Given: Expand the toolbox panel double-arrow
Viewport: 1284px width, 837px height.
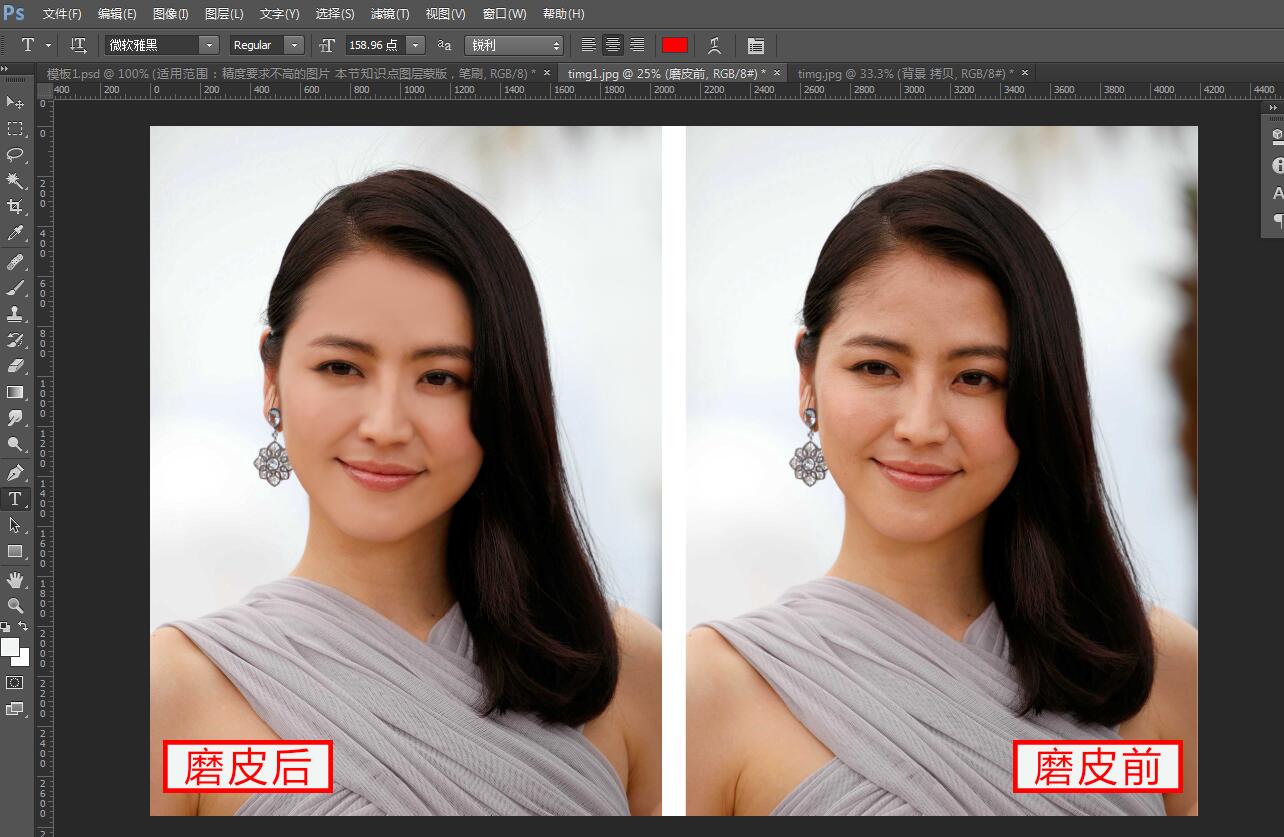Looking at the screenshot, I should (6, 68).
